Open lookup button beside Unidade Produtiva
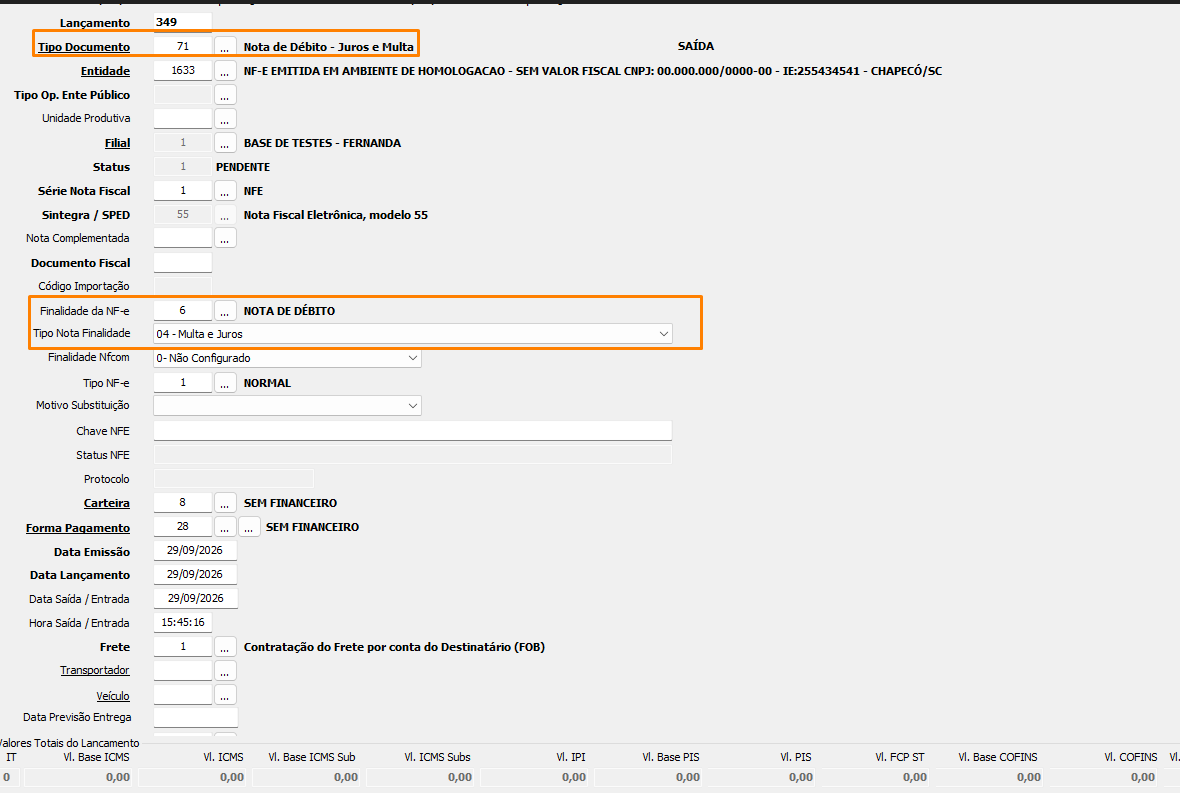 (x=225, y=118)
